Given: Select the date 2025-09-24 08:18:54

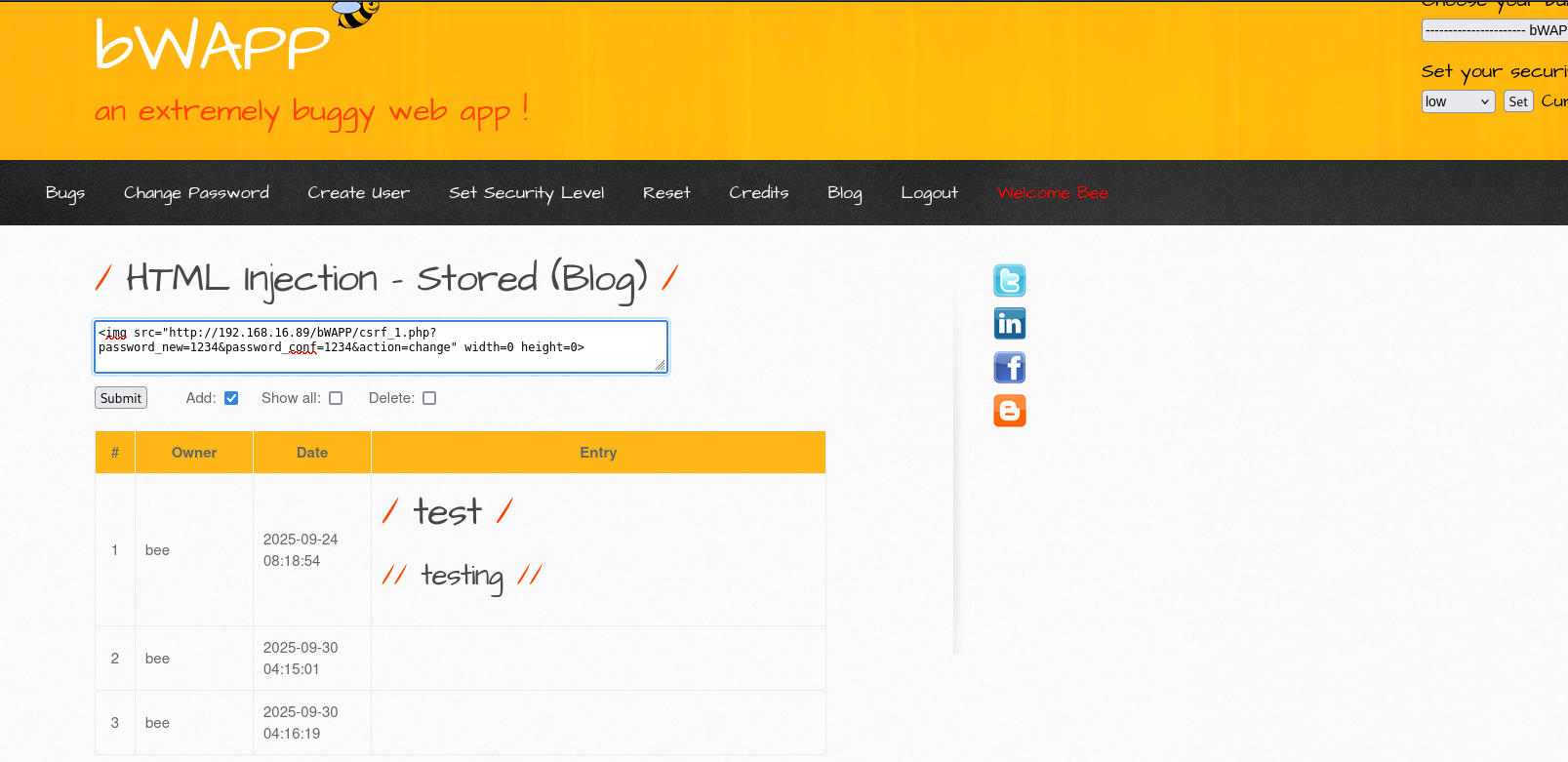Looking at the screenshot, I should click(301, 550).
